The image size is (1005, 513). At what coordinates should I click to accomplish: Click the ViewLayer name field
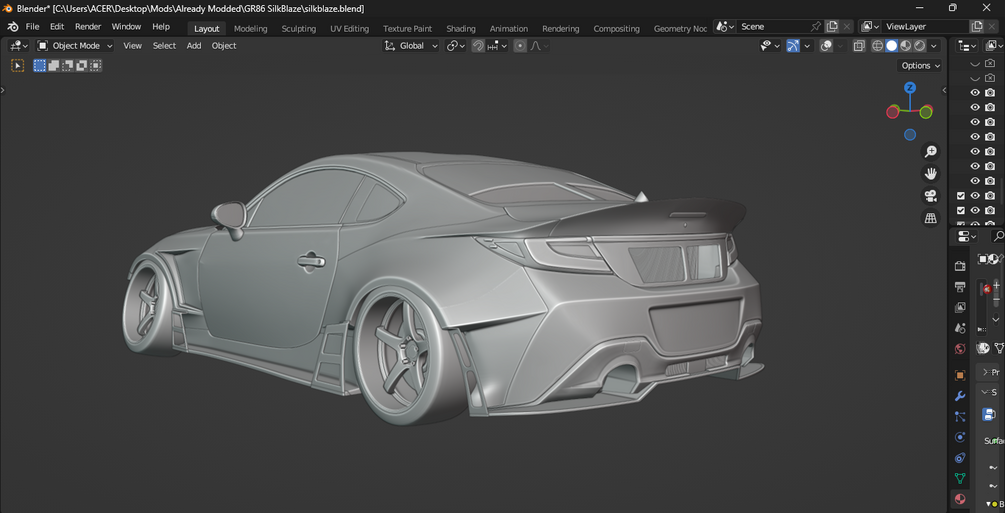[924, 26]
